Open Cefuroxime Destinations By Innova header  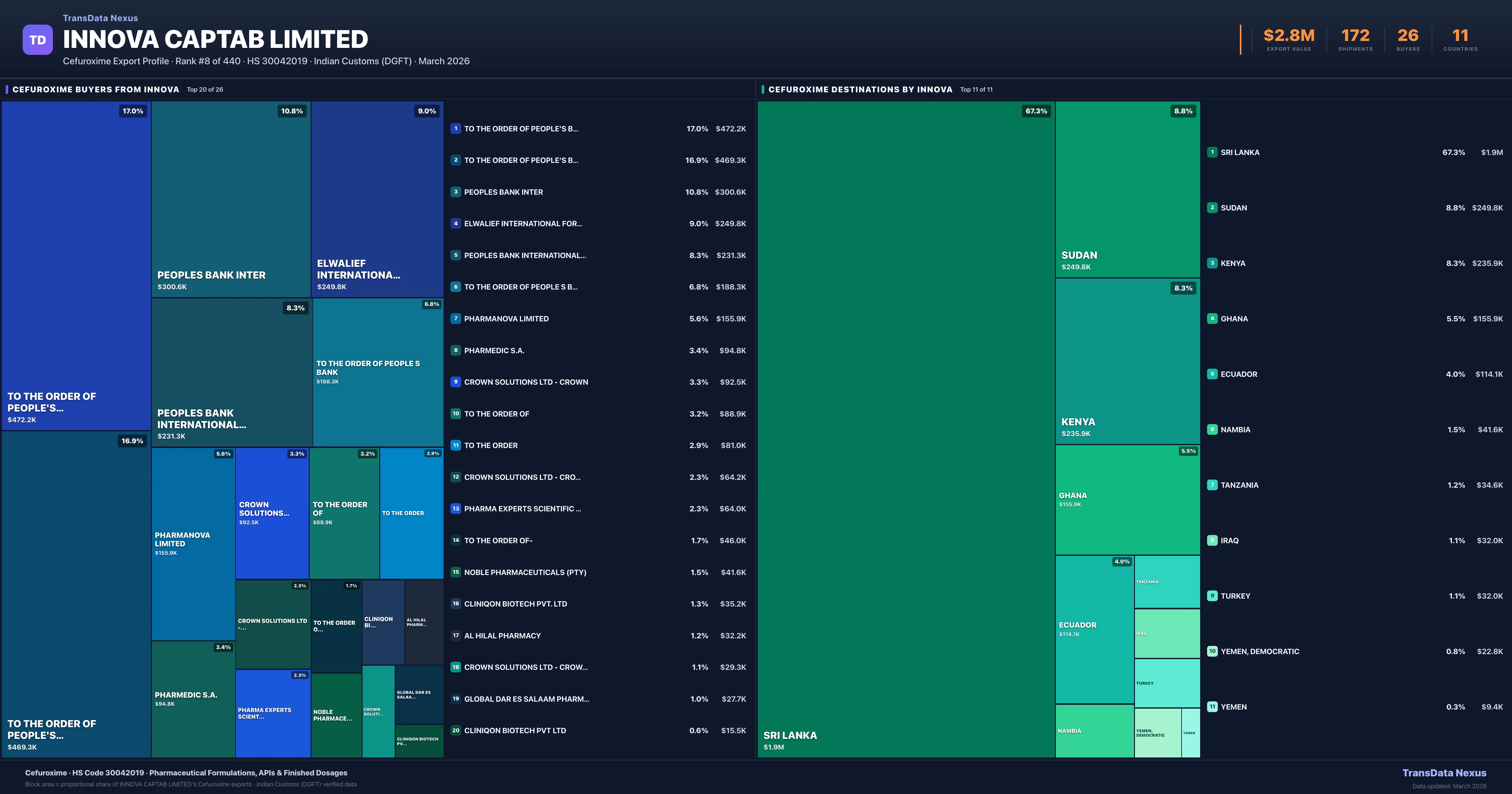860,89
